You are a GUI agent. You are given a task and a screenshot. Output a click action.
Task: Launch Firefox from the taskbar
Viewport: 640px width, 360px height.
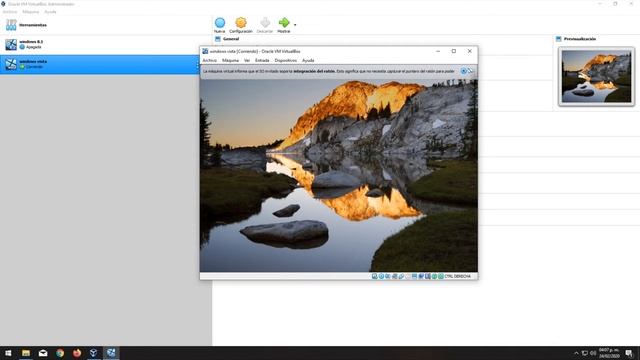77,353
